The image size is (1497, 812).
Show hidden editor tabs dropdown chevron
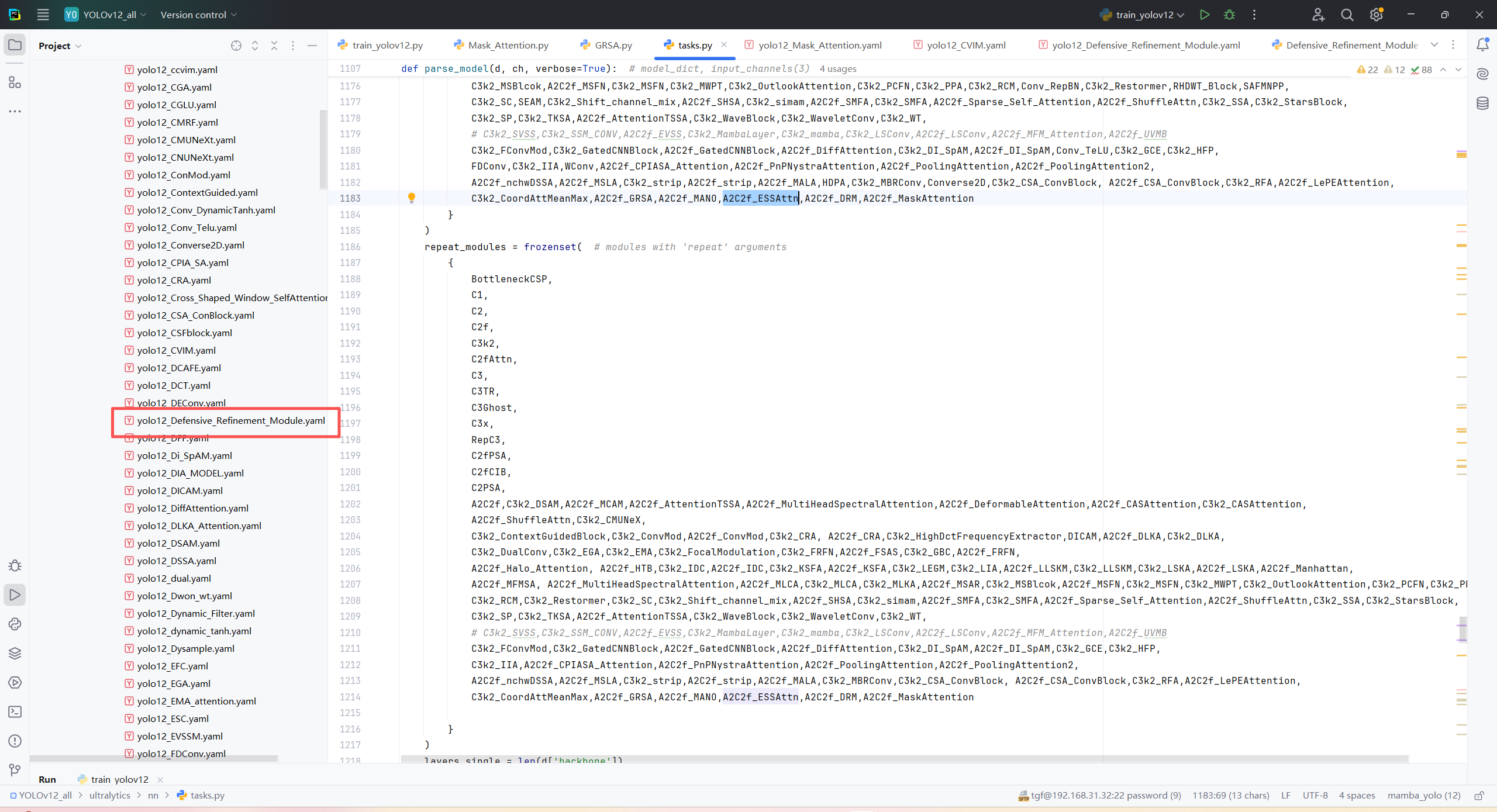point(1434,45)
